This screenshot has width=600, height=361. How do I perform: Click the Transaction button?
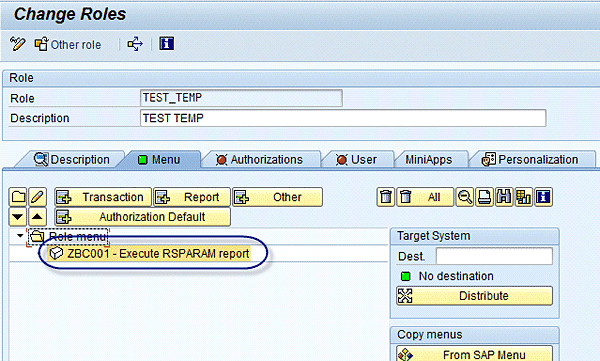(x=103, y=197)
